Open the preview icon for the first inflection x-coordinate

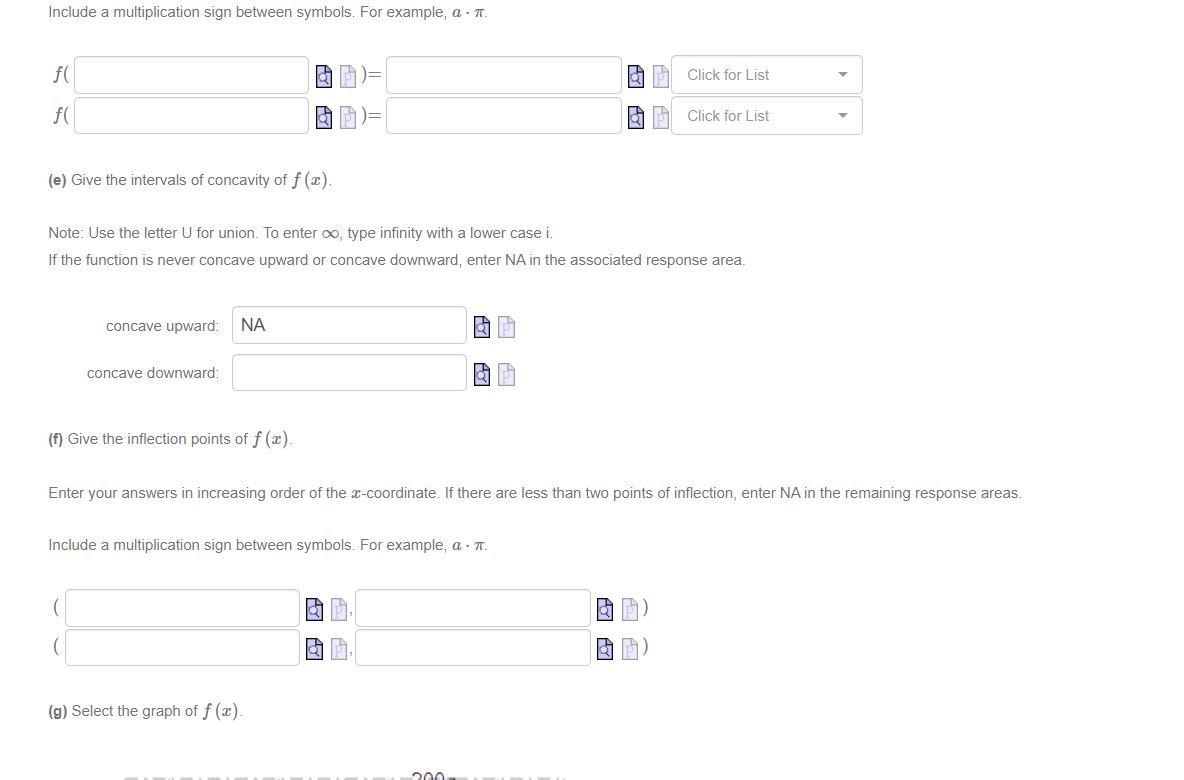click(x=315, y=607)
